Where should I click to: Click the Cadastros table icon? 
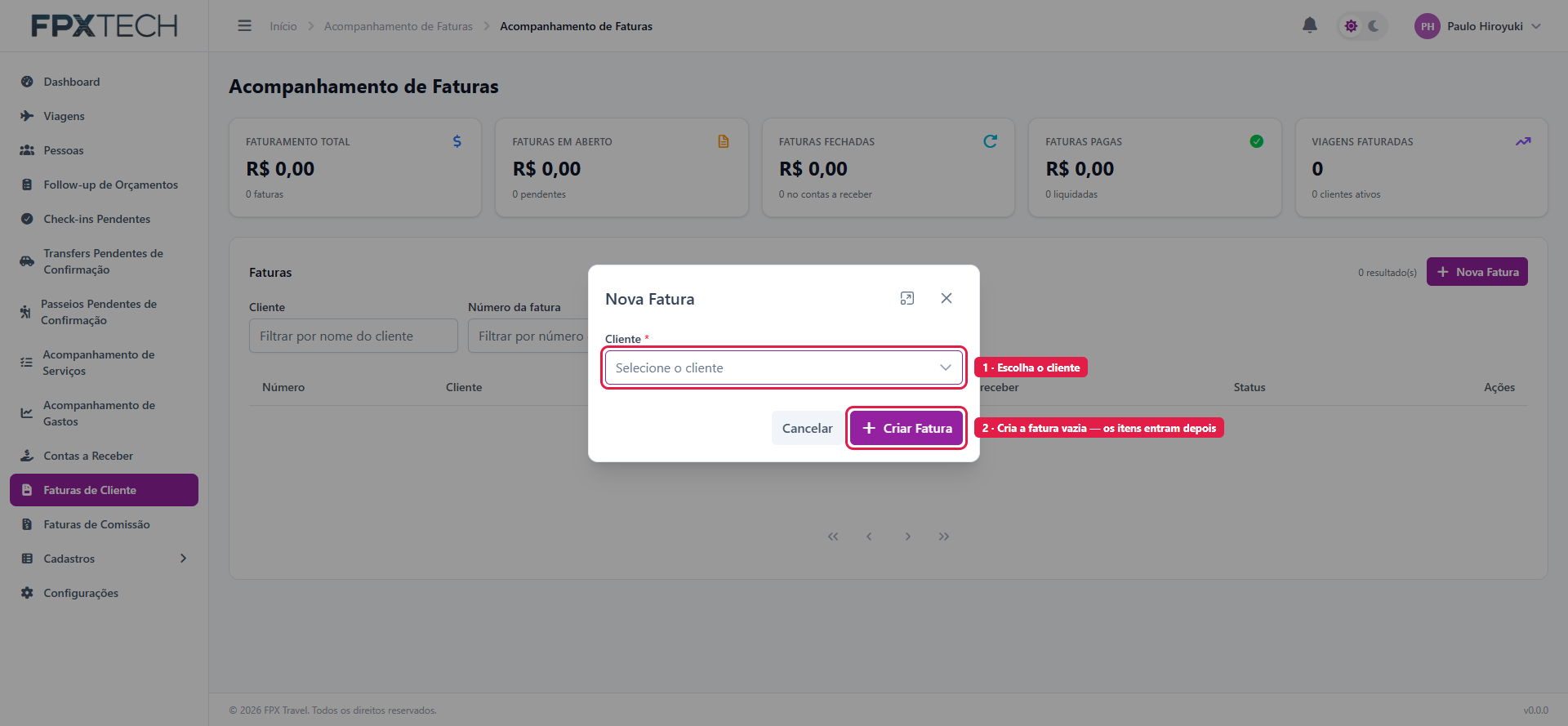(x=27, y=559)
